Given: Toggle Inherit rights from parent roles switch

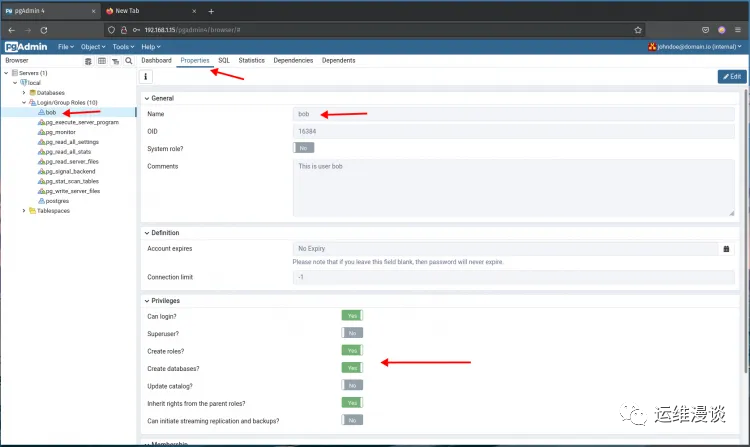Looking at the screenshot, I should [353, 403].
